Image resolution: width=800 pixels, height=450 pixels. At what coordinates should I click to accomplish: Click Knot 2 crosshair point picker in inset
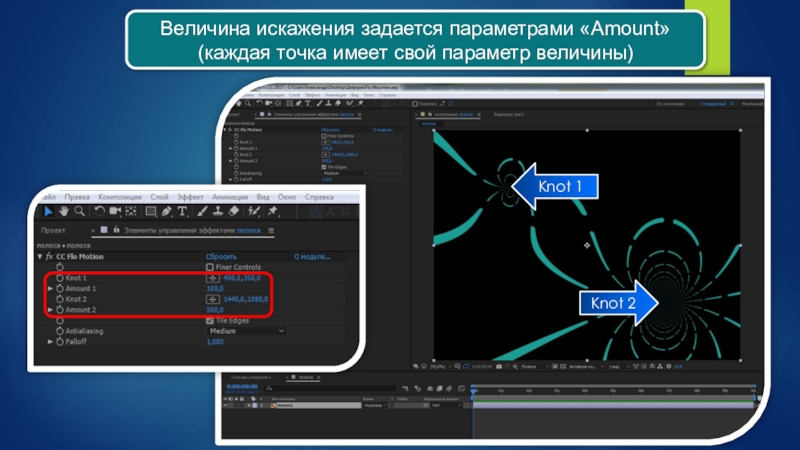[x=213, y=299]
